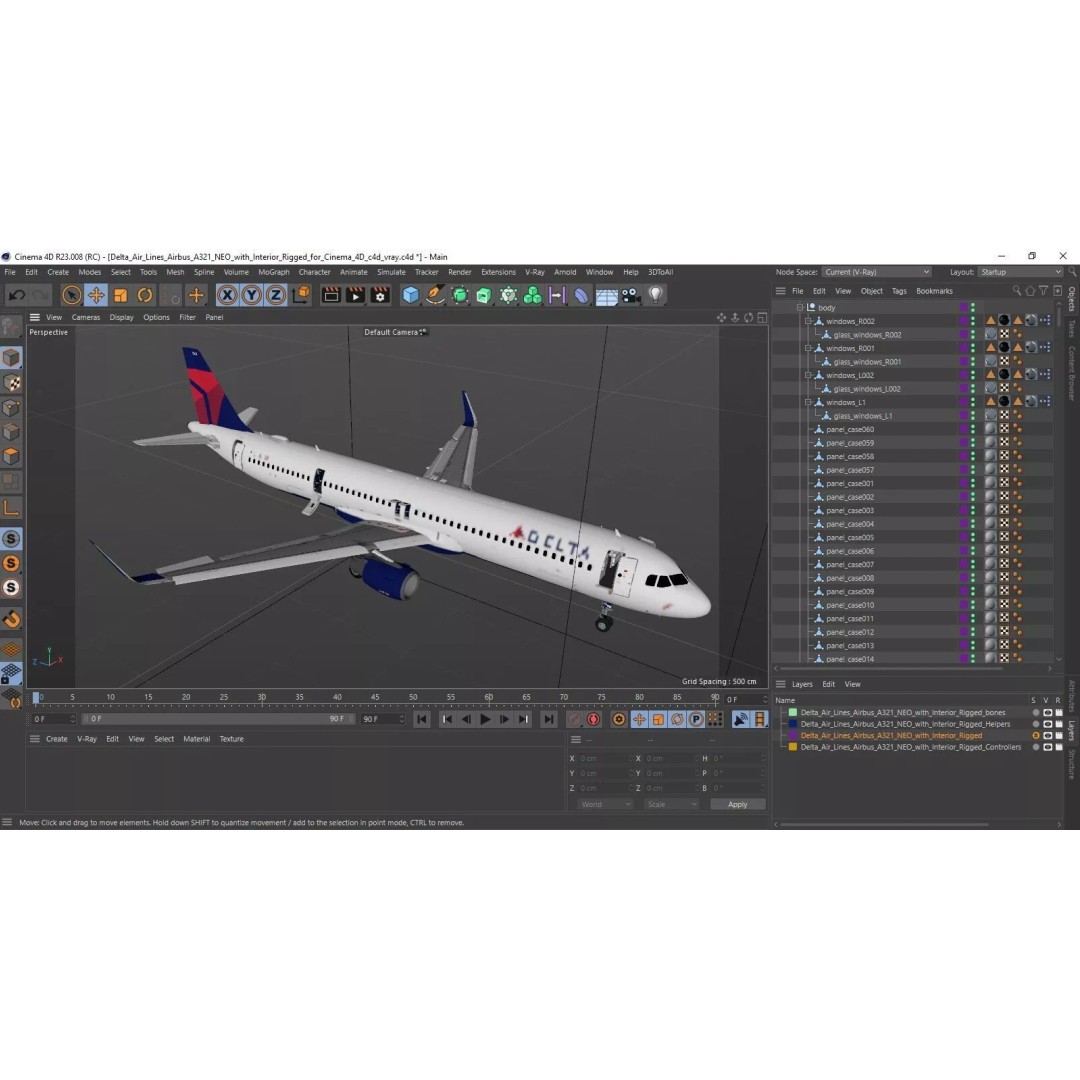Collapse the body object tree

(x=800, y=308)
